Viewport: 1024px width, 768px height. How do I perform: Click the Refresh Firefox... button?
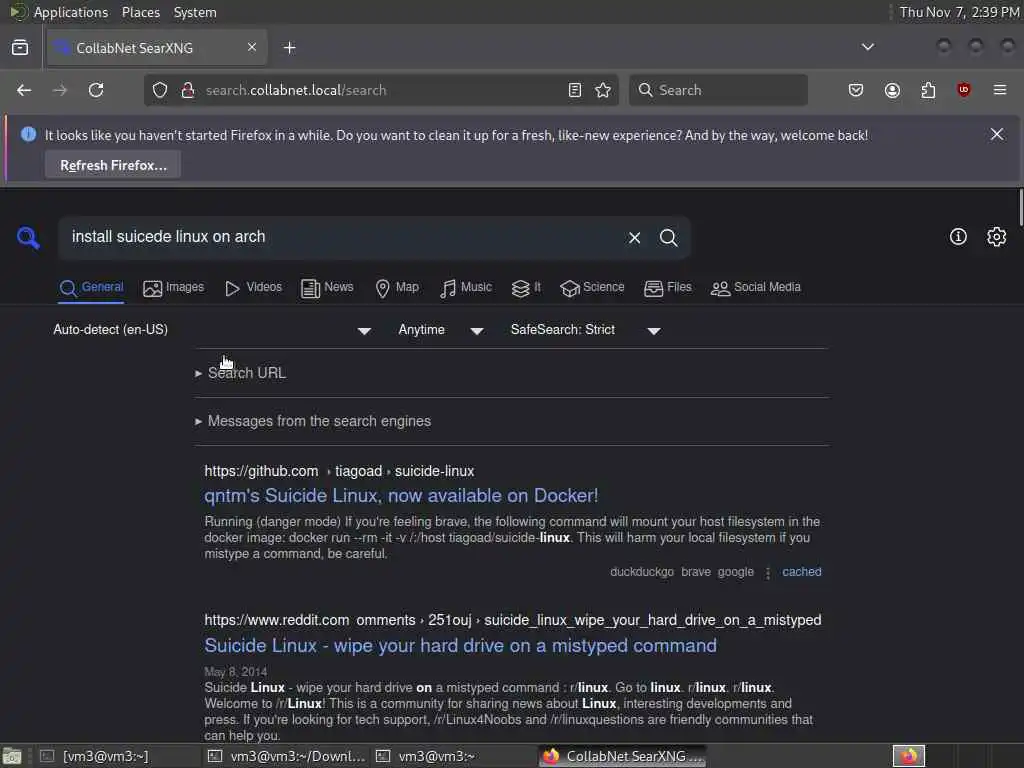click(113, 165)
